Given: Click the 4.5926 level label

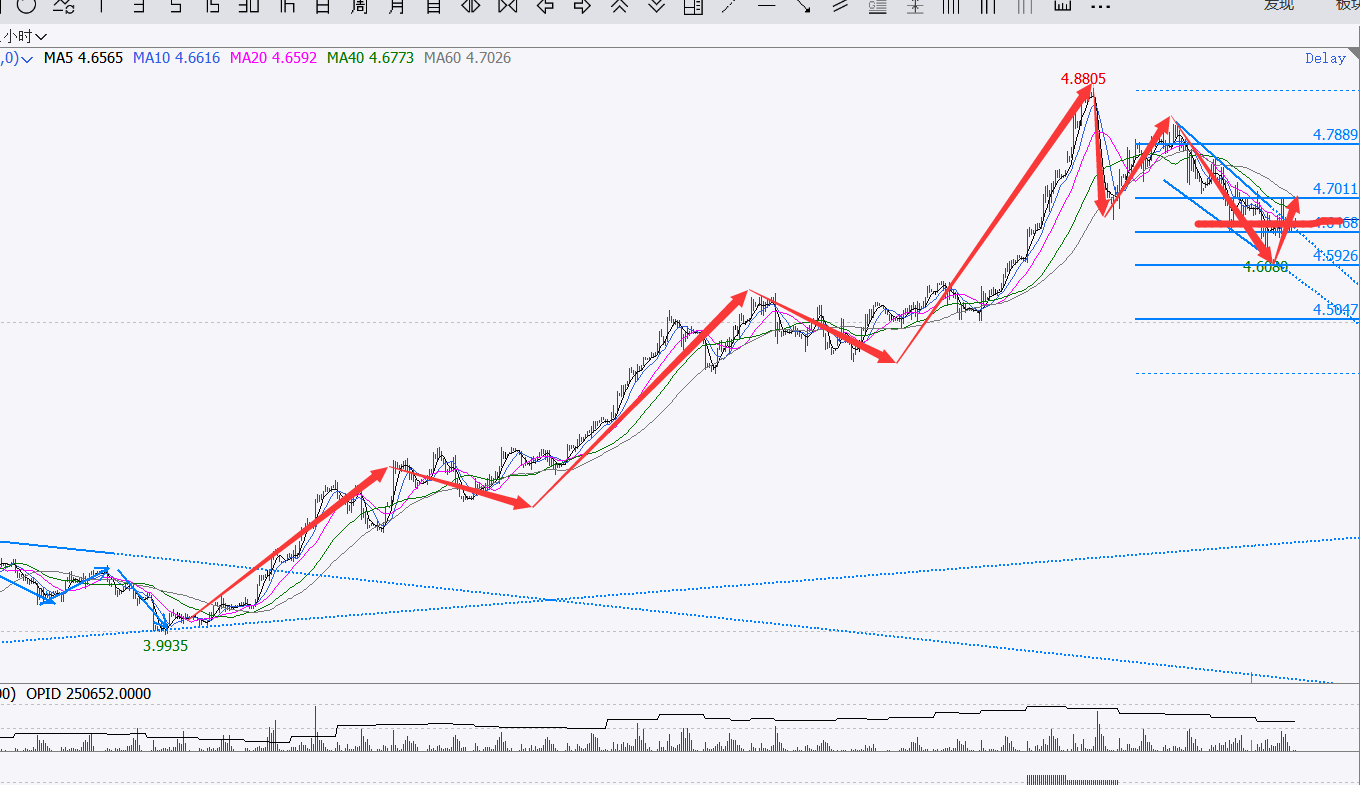Looking at the screenshot, I should 1335,256.
